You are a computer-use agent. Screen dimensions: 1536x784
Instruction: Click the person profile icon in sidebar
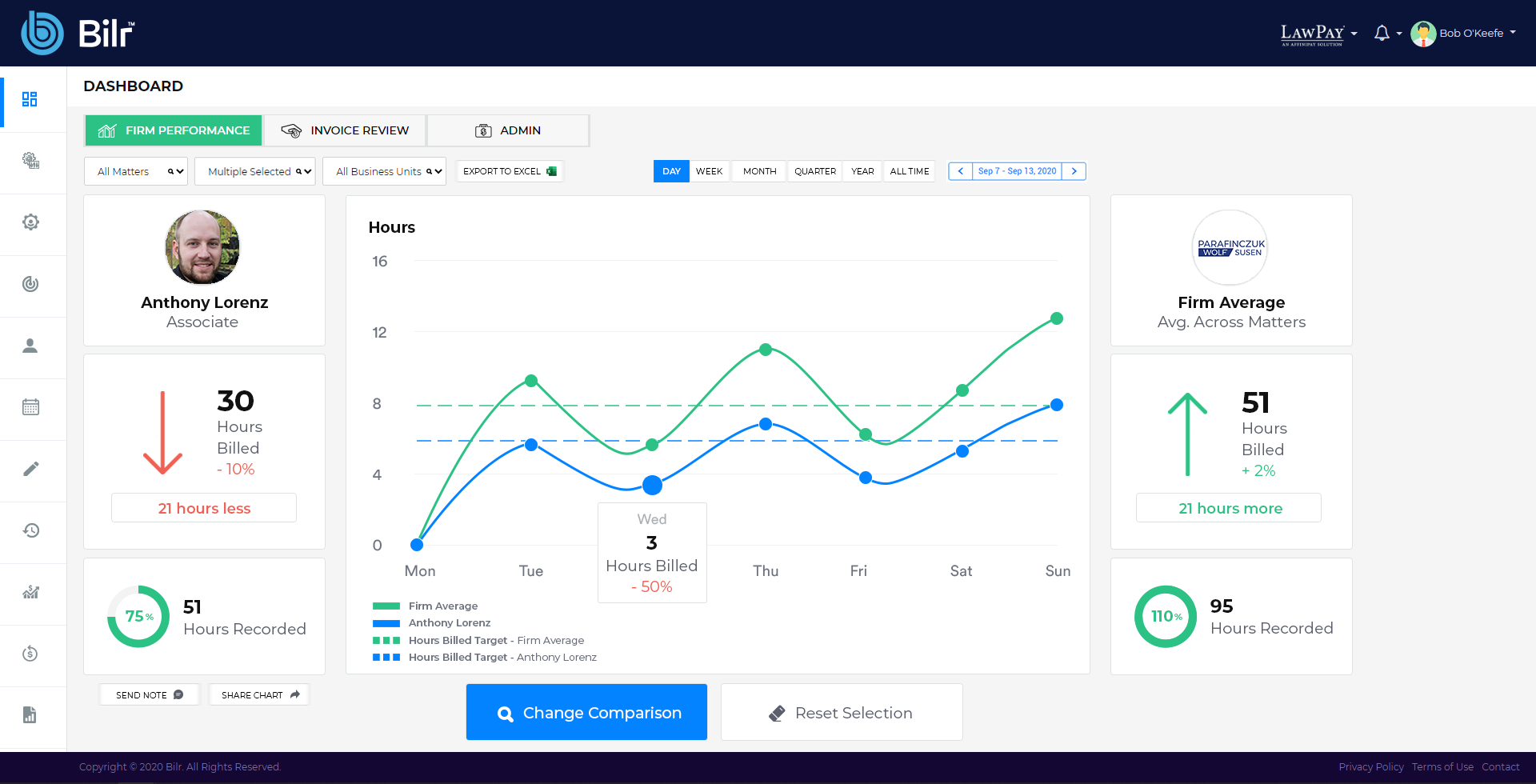[x=30, y=346]
